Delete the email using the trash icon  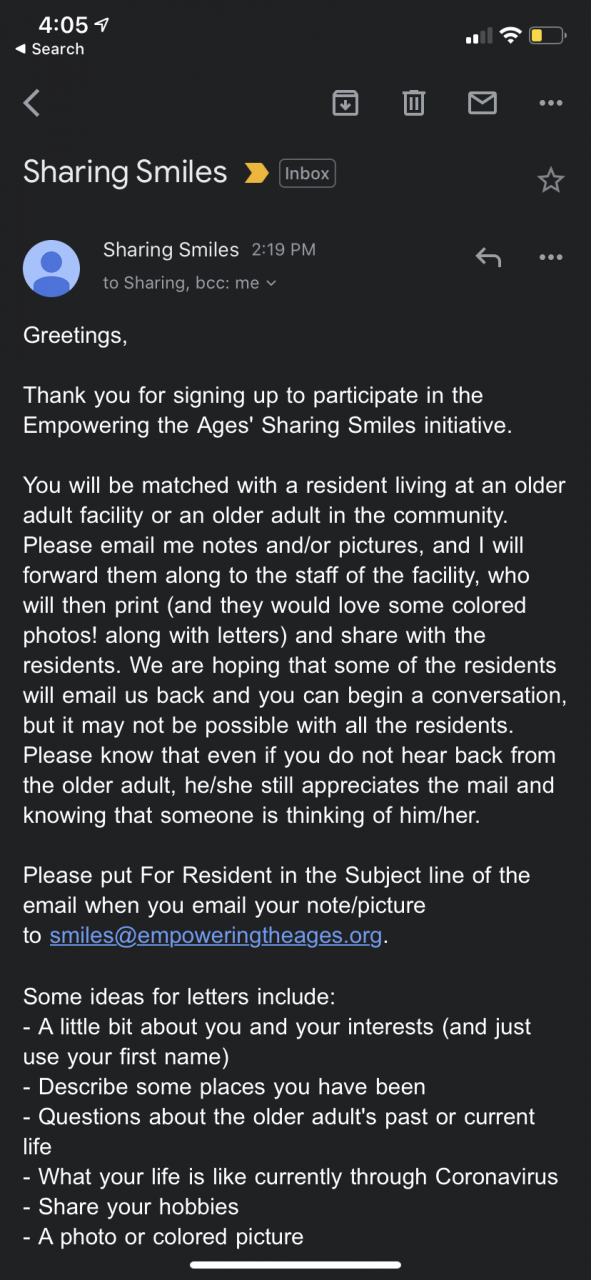pos(414,102)
